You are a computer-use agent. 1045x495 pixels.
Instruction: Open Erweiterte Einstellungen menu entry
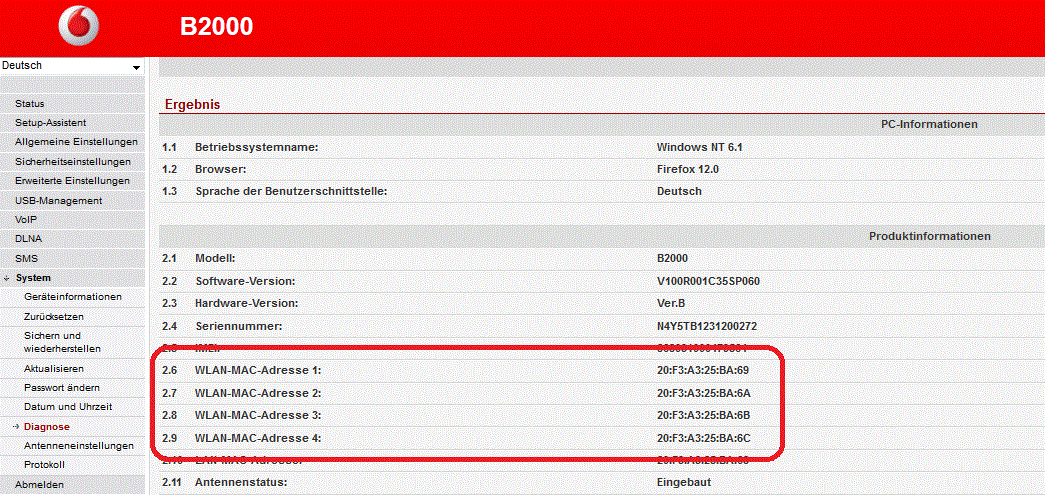click(x=72, y=181)
